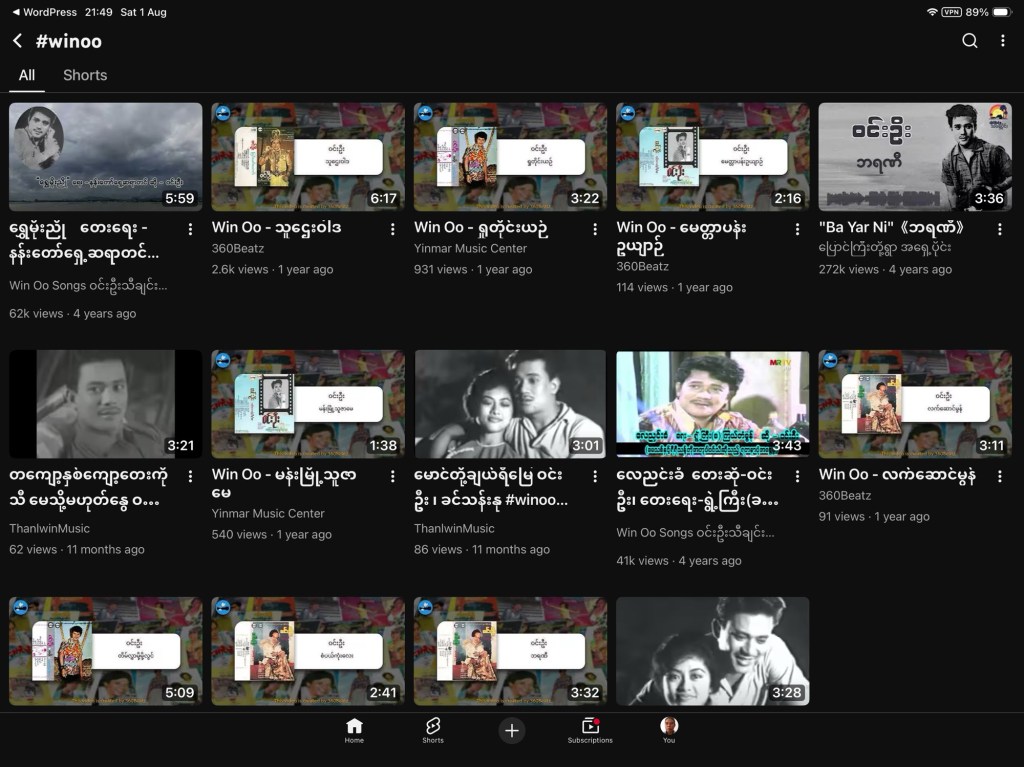
Task: Play the 1:38 video thumbnail
Action: 308,404
